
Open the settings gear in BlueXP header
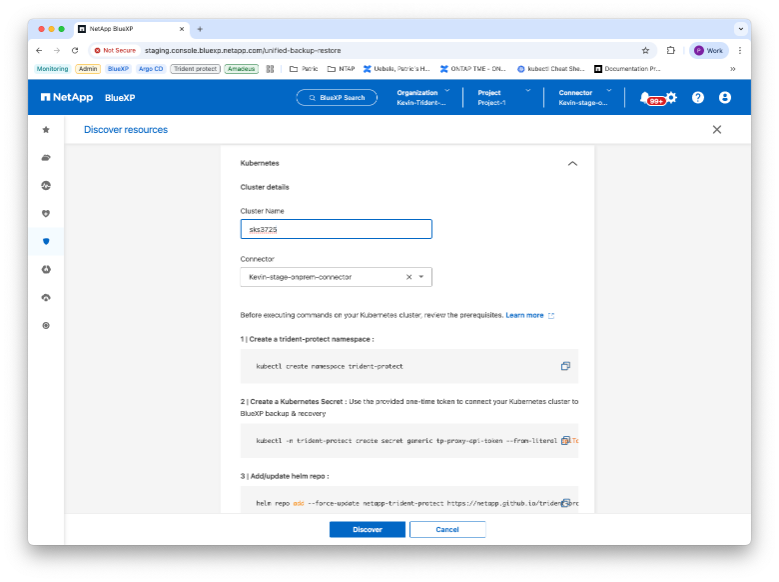(671, 97)
